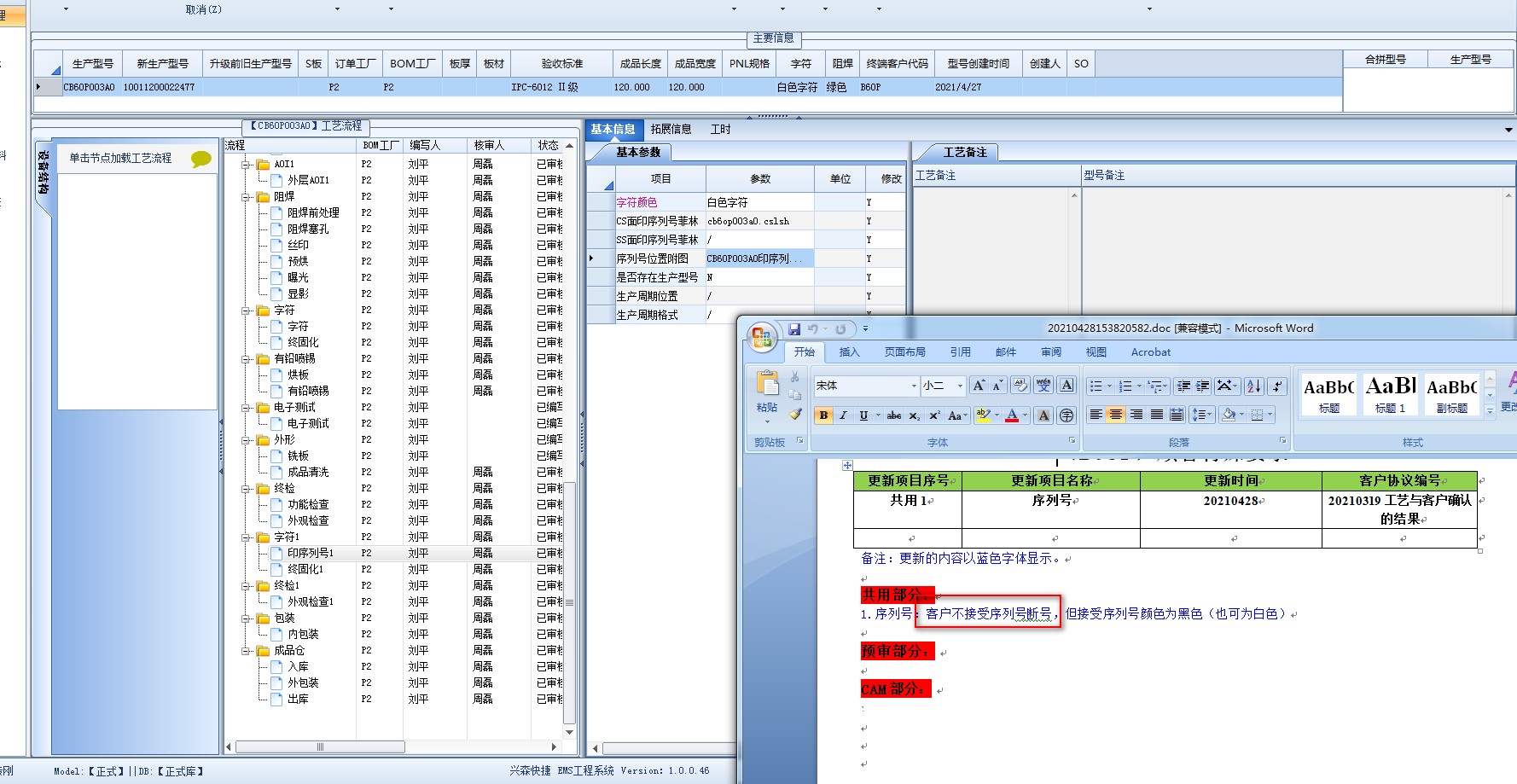Viewport: 1517px width, 784px height.
Task: Show paragraph marks icon
Action: pyautogui.click(x=1277, y=386)
